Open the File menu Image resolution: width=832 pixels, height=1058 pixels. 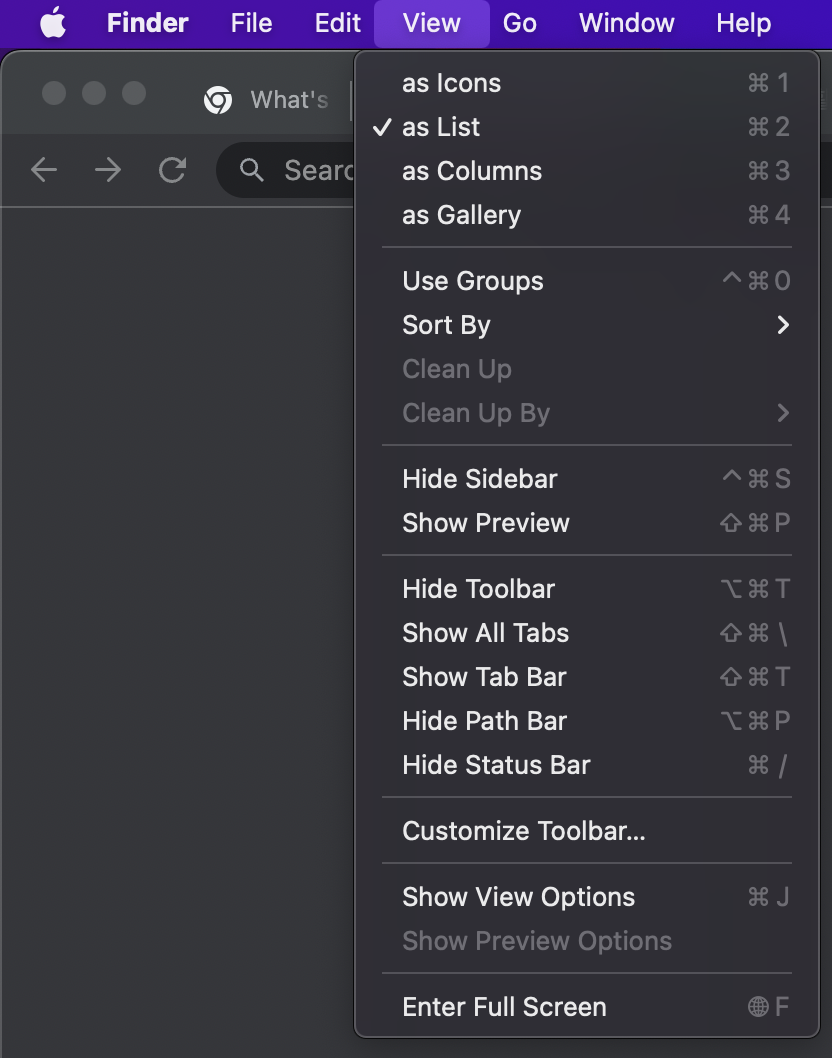click(x=251, y=23)
